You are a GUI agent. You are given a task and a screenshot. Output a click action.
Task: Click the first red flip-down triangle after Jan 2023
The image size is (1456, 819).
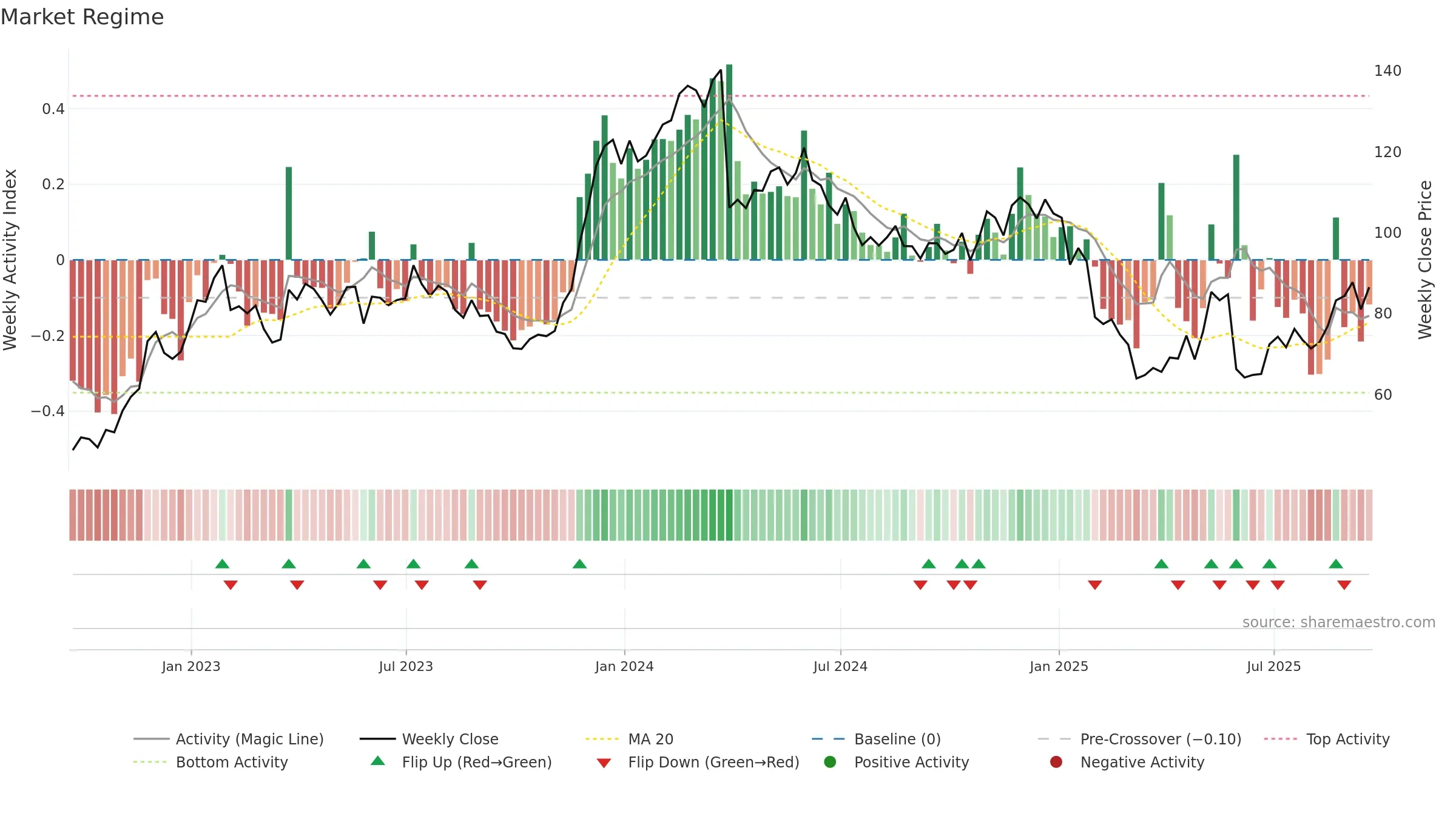coord(231,585)
